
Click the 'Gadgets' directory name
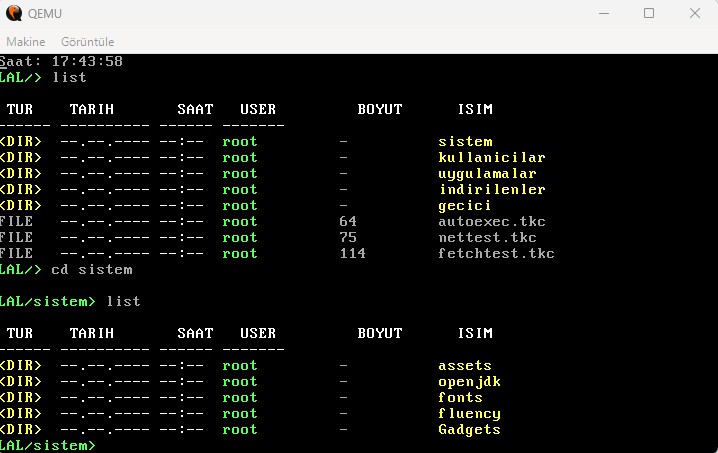[x=469, y=430]
